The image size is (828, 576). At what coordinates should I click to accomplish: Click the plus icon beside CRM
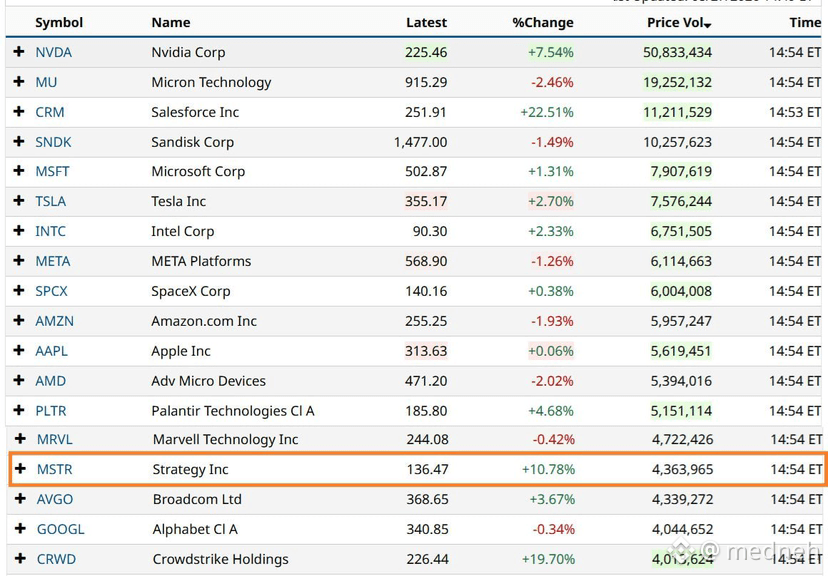pyautogui.click(x=19, y=111)
